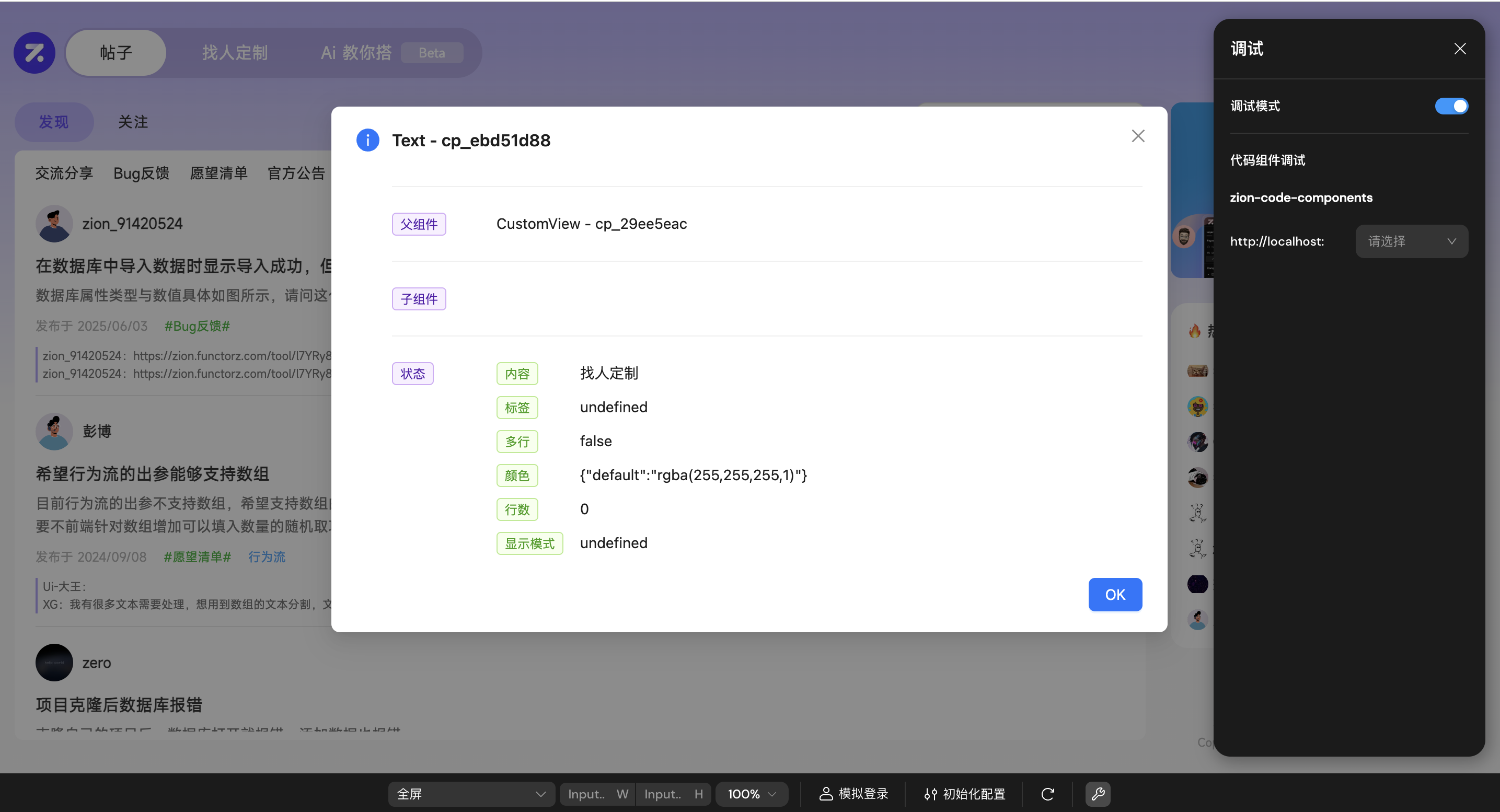Screen dimensions: 1500x812
Task: Click parent CustomView - cp_29ee5eac
Action: (591, 224)
